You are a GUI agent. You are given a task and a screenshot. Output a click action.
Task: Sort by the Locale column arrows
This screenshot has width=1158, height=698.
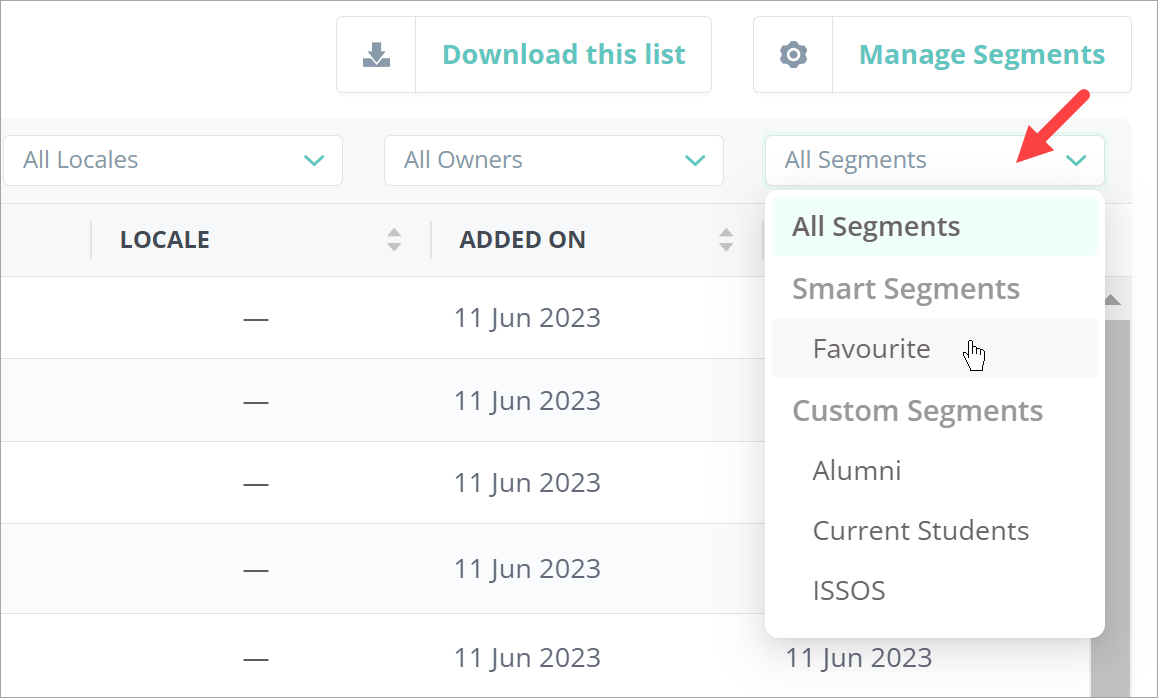click(x=394, y=240)
